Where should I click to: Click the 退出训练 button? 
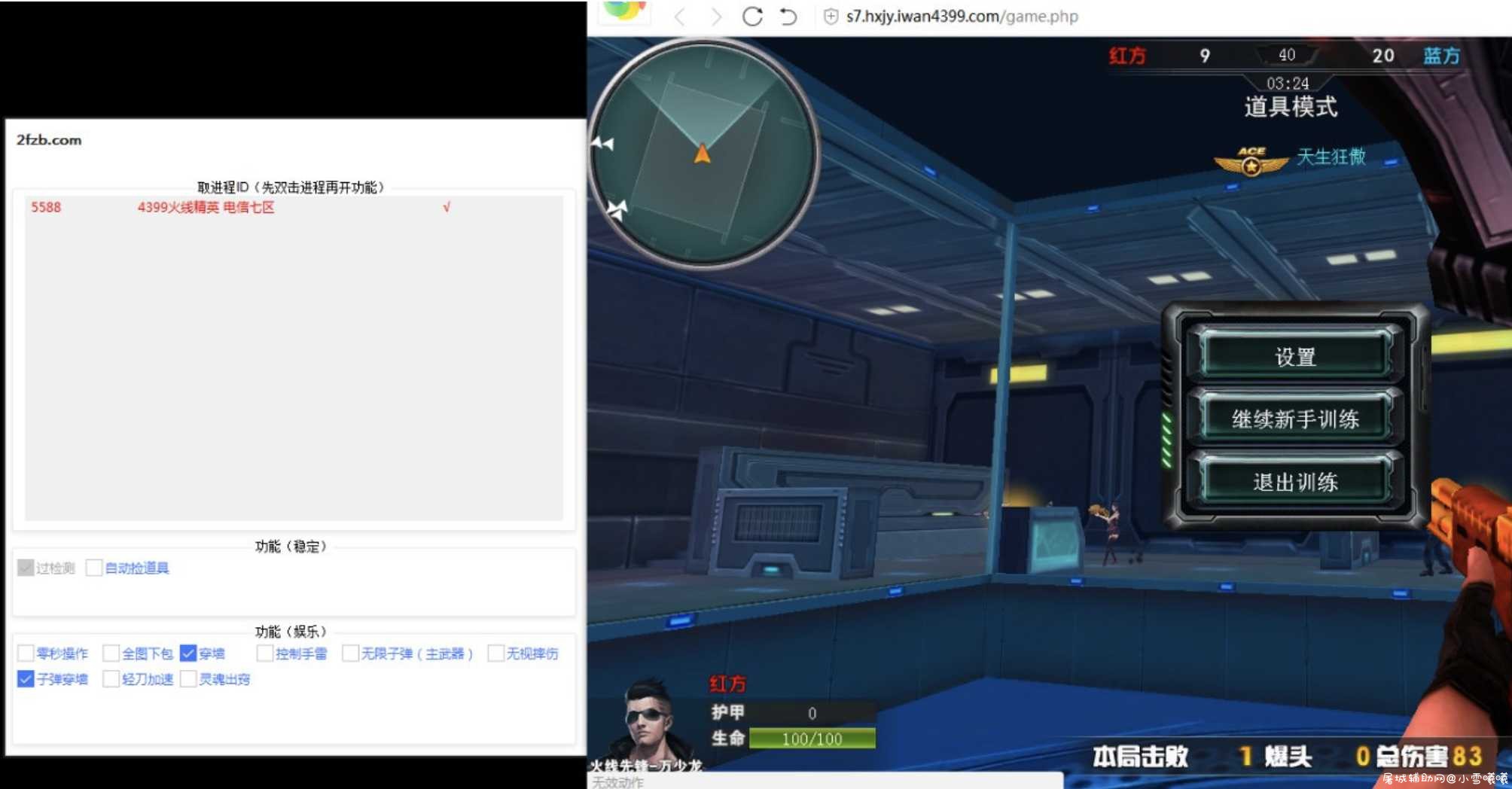[x=1295, y=481]
